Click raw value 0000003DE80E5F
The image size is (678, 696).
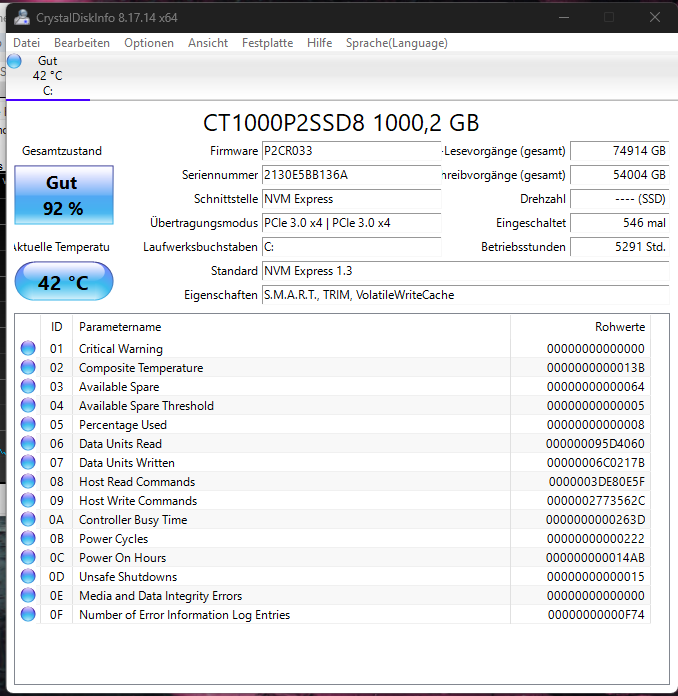(596, 482)
